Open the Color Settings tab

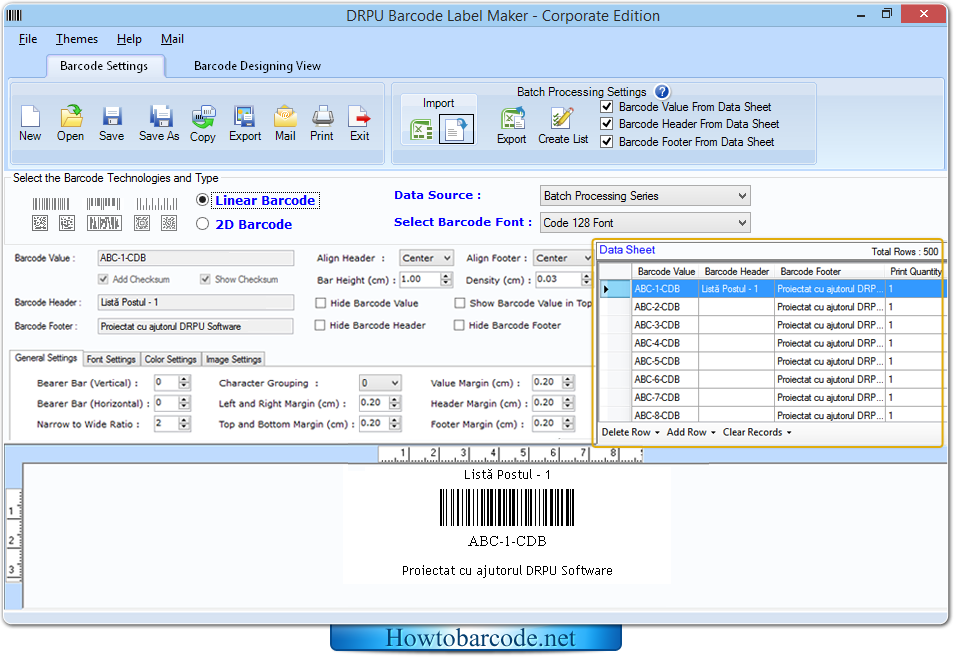tap(170, 360)
